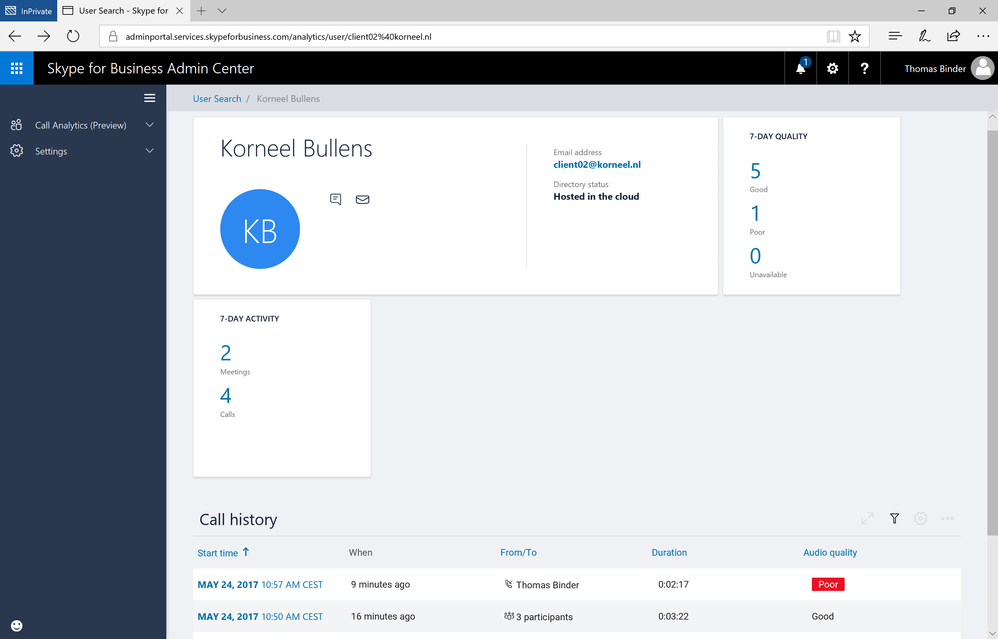This screenshot has width=998, height=639.
Task: Open browser more actions menu
Action: (983, 36)
